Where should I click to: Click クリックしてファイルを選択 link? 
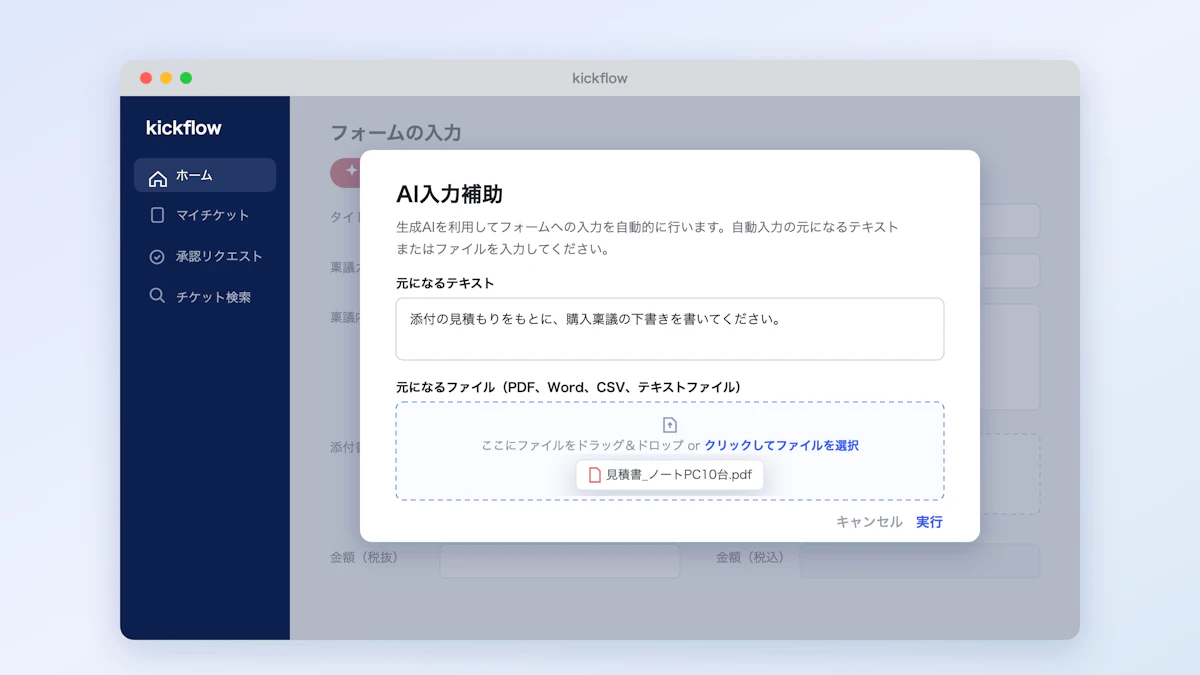781,445
